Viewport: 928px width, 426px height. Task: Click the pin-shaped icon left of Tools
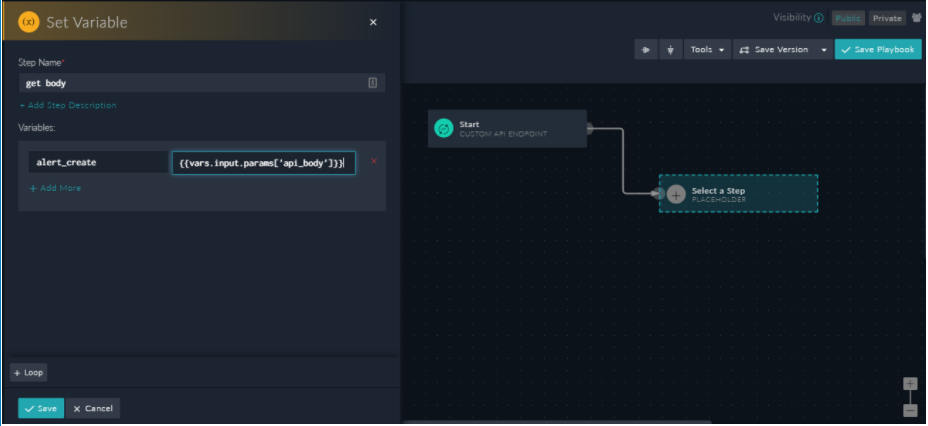tap(669, 50)
